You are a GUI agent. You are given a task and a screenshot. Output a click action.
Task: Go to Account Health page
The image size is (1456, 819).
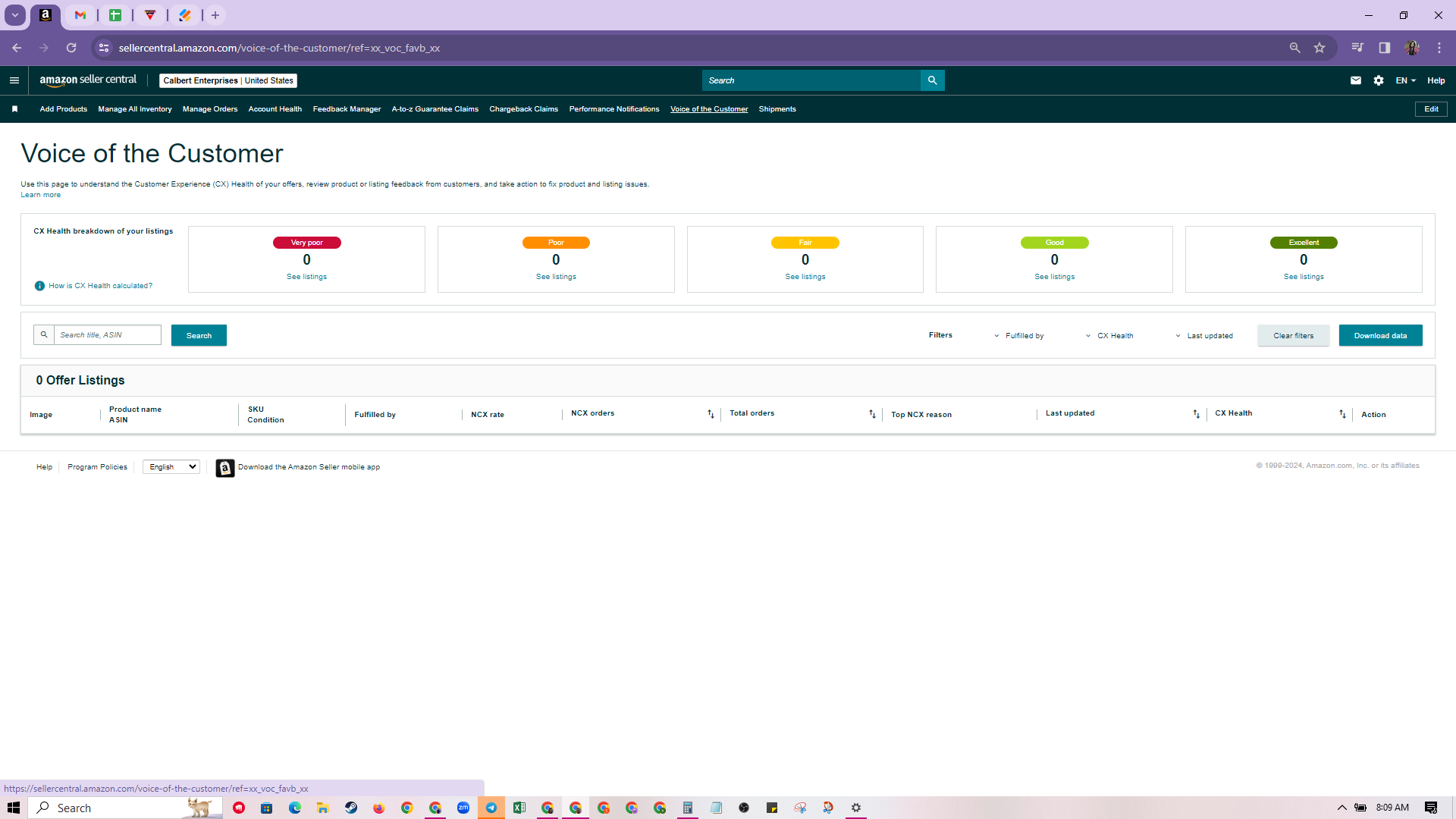tap(275, 109)
